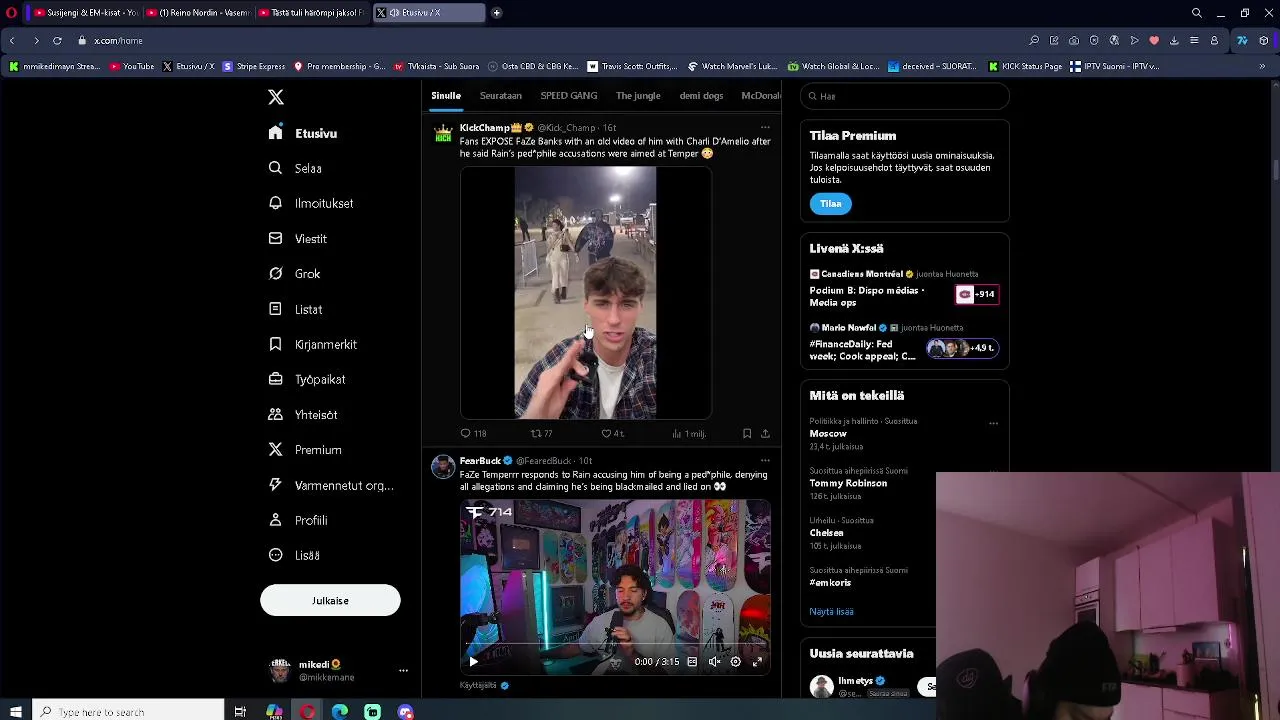The width and height of the screenshot is (1280, 720).
Task: Switch to demi dogs tab
Action: pos(701,95)
